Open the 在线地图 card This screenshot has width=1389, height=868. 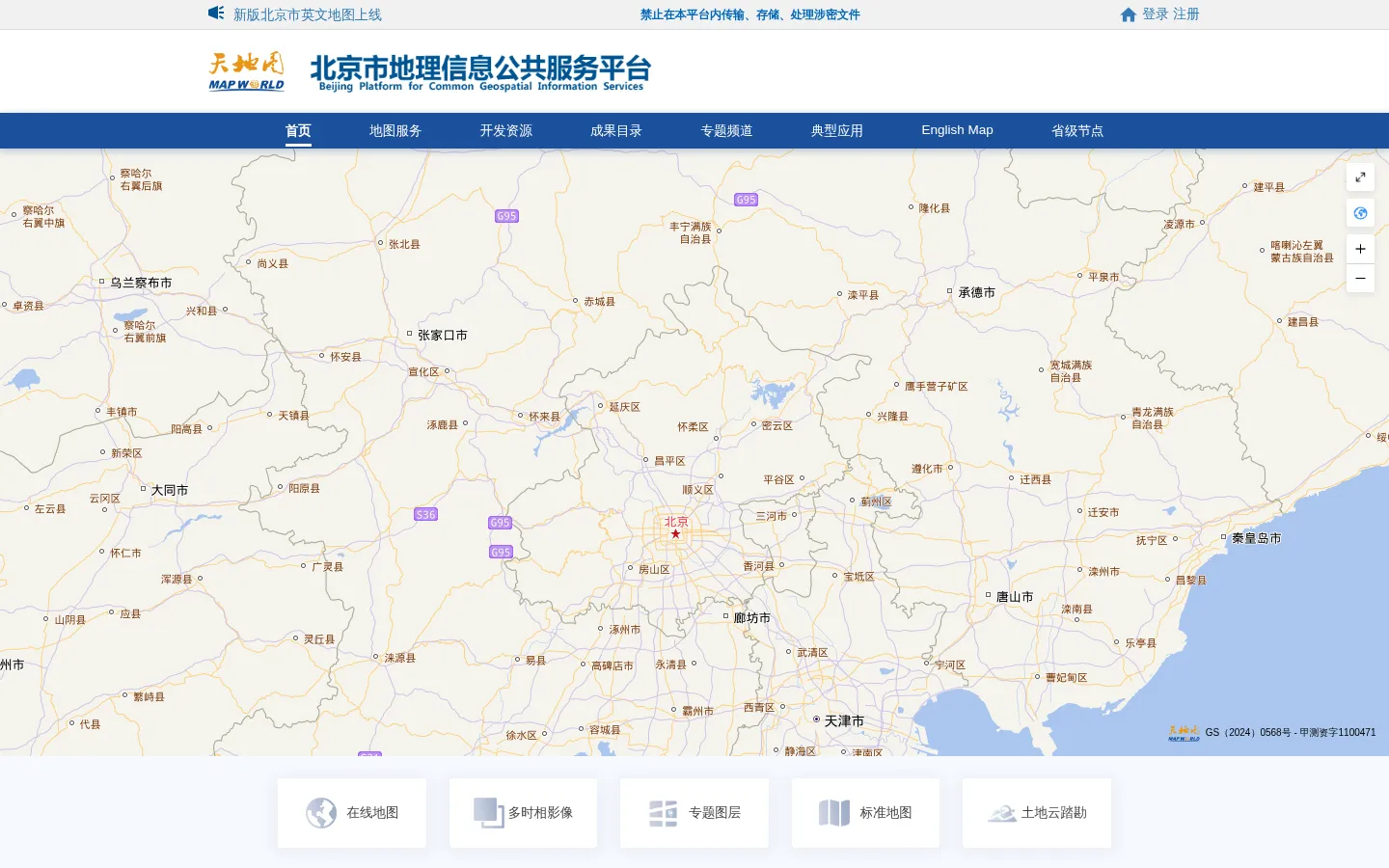pyautogui.click(x=352, y=813)
